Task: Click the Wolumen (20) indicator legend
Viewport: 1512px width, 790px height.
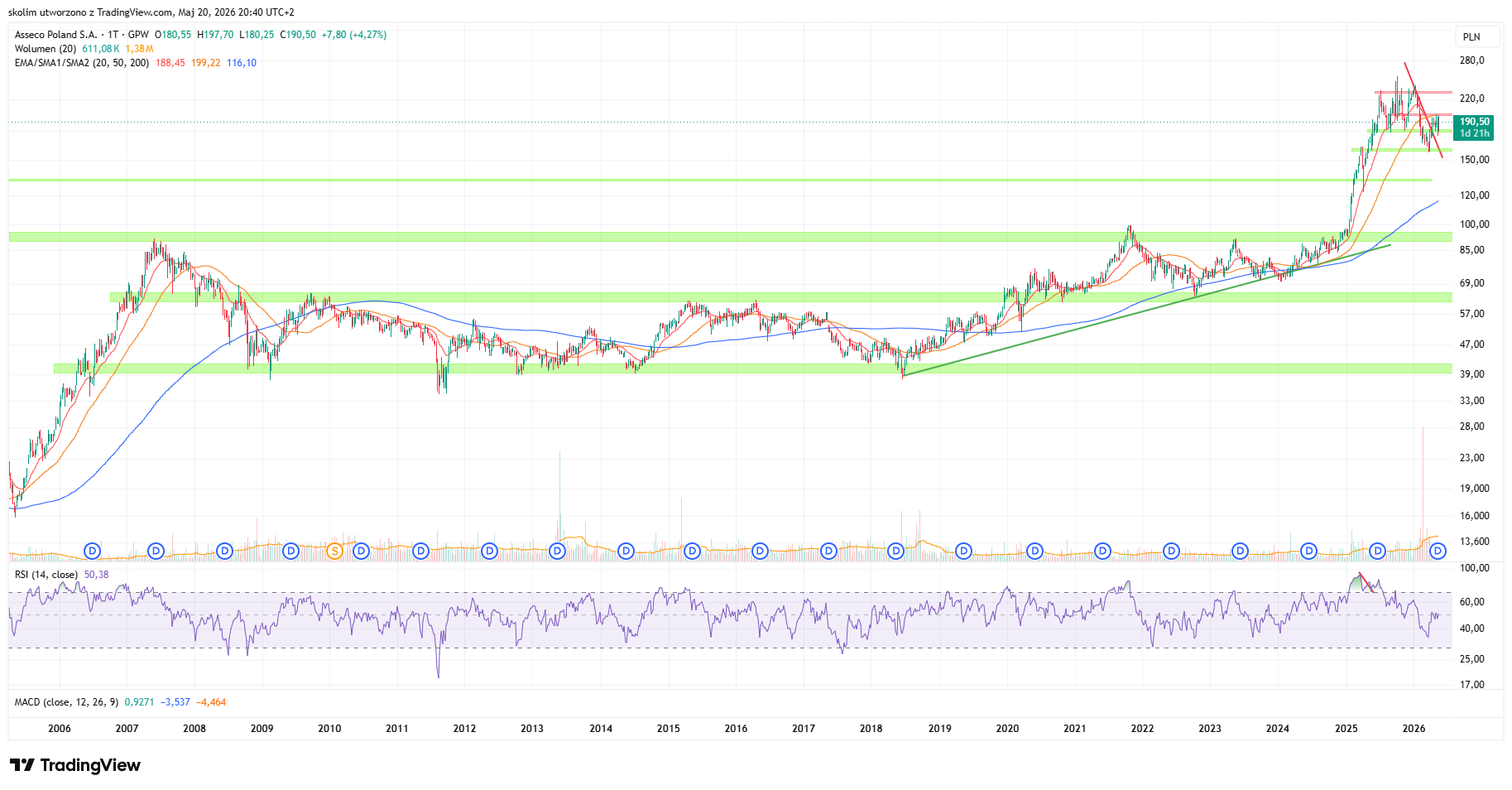Action: point(46,49)
